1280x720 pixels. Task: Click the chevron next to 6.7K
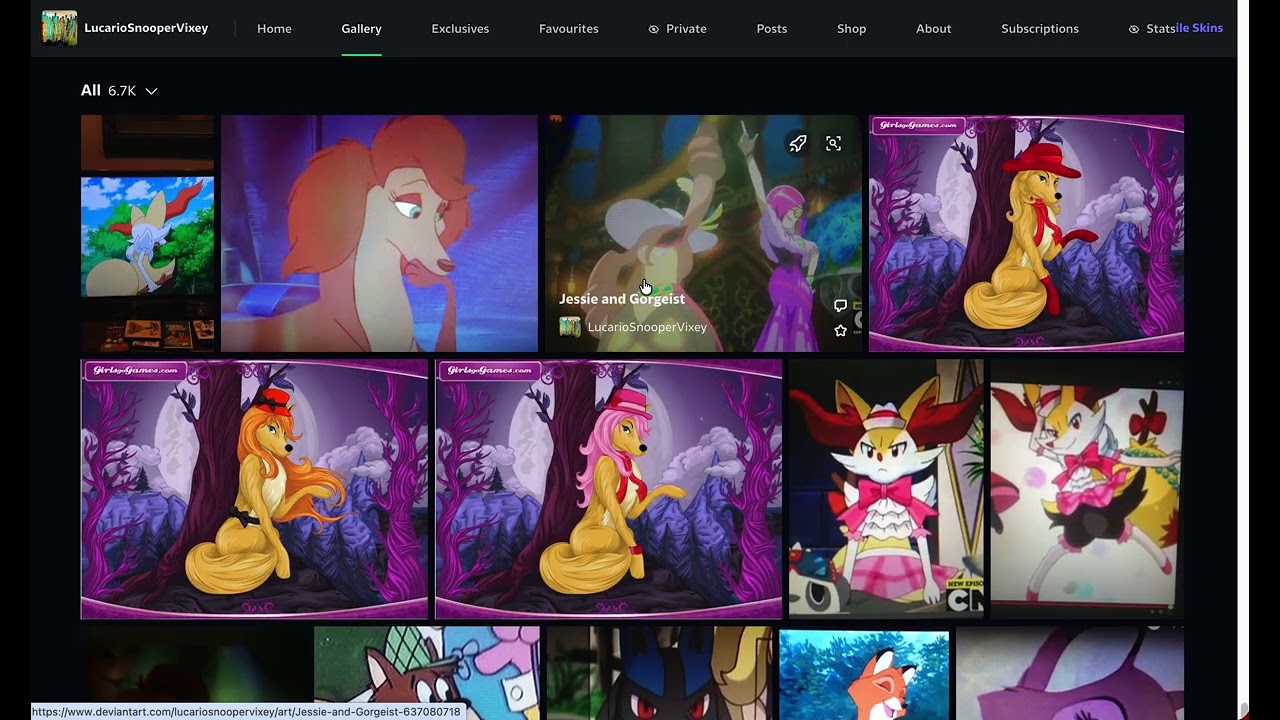(151, 91)
